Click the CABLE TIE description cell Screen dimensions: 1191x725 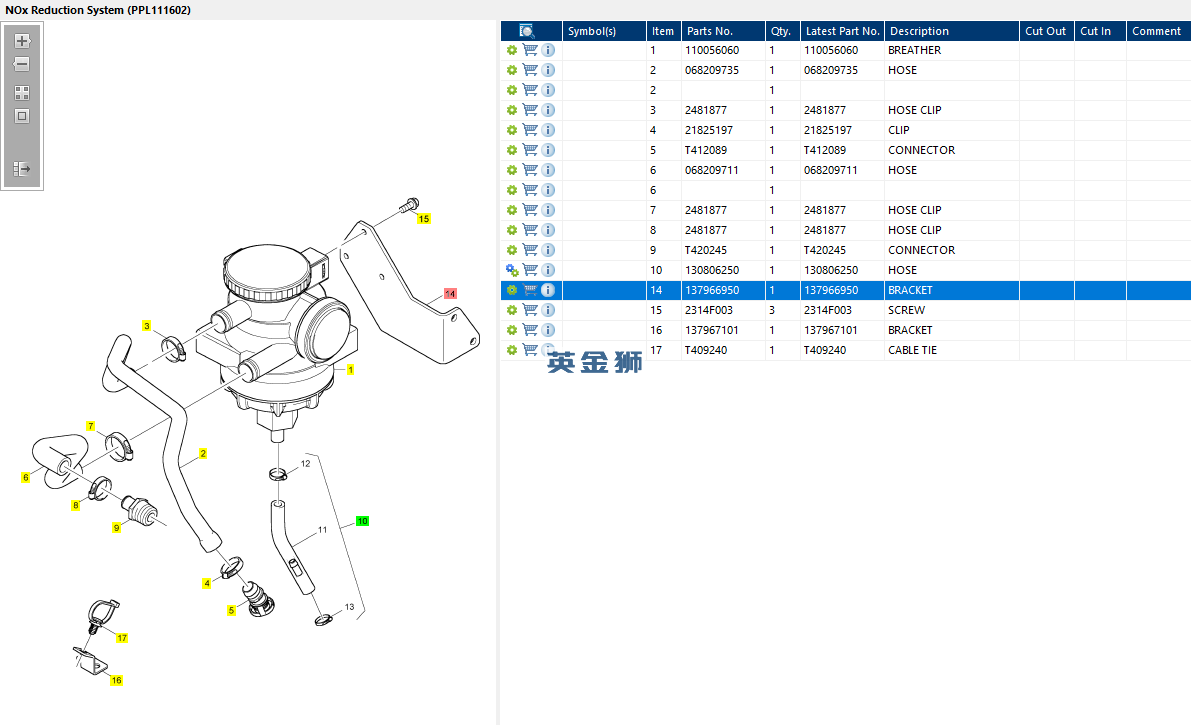click(952, 350)
